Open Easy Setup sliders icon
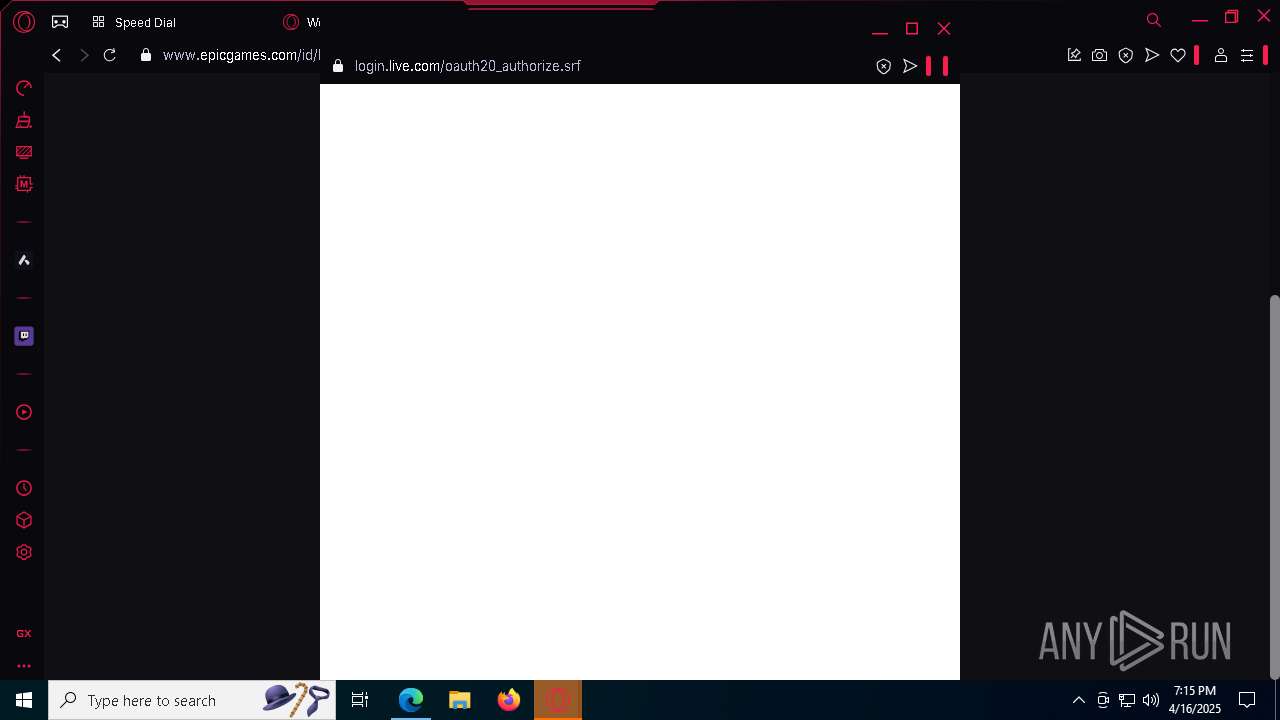Viewport: 1280px width, 720px height. (1247, 55)
